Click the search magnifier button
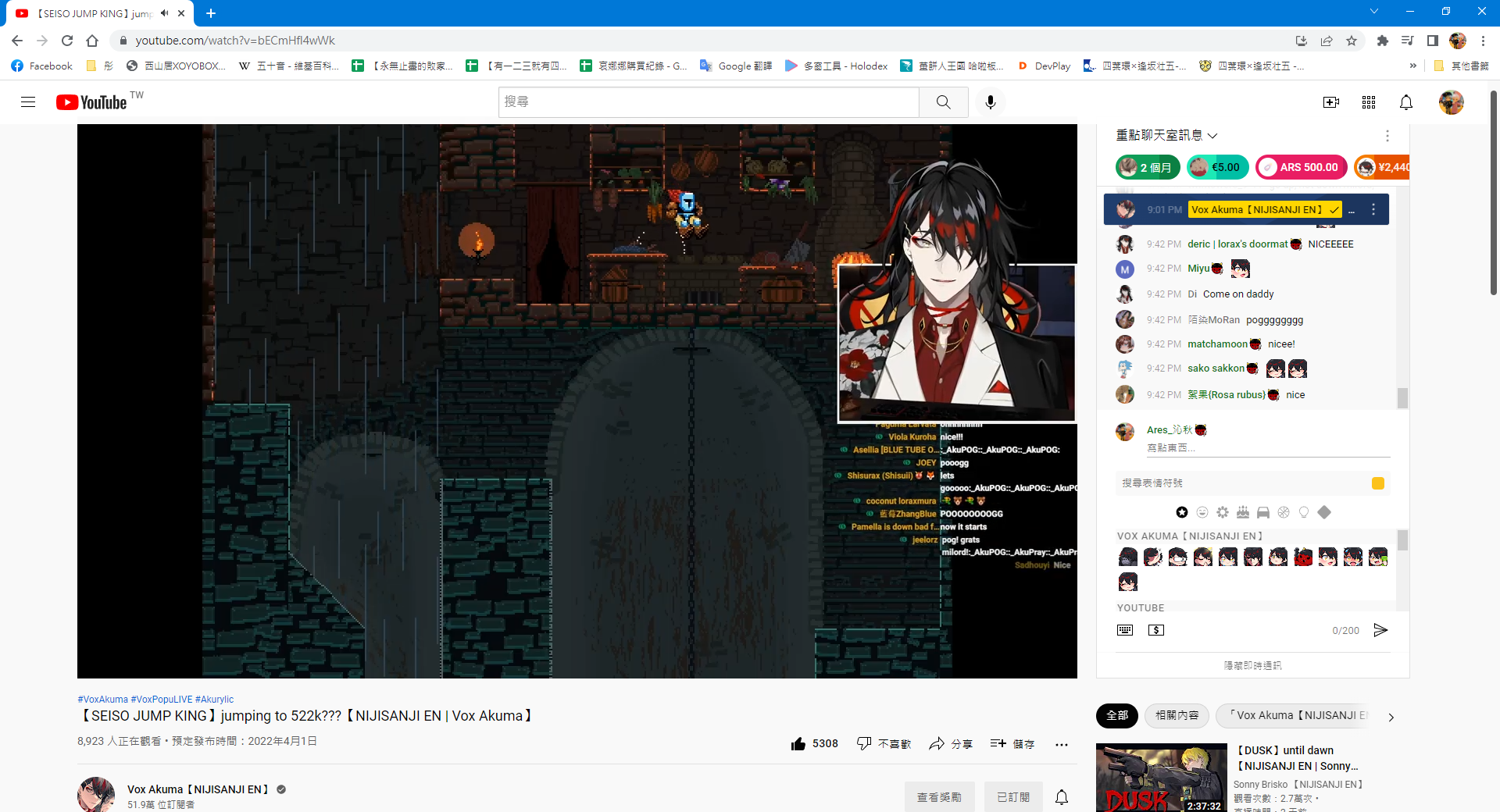This screenshot has width=1500, height=812. pos(943,102)
